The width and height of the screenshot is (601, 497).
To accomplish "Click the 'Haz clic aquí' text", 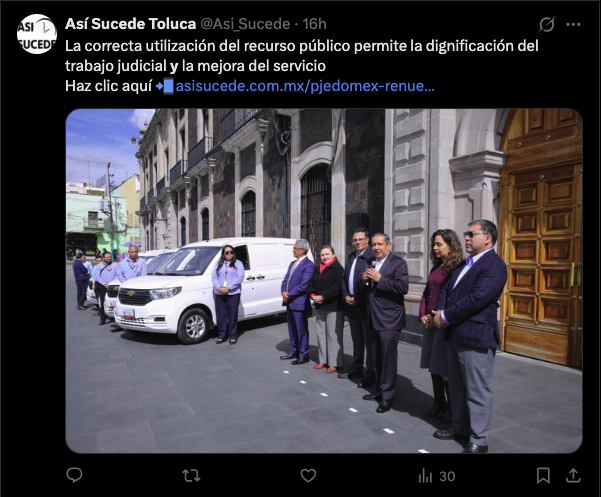I will pos(108,86).
